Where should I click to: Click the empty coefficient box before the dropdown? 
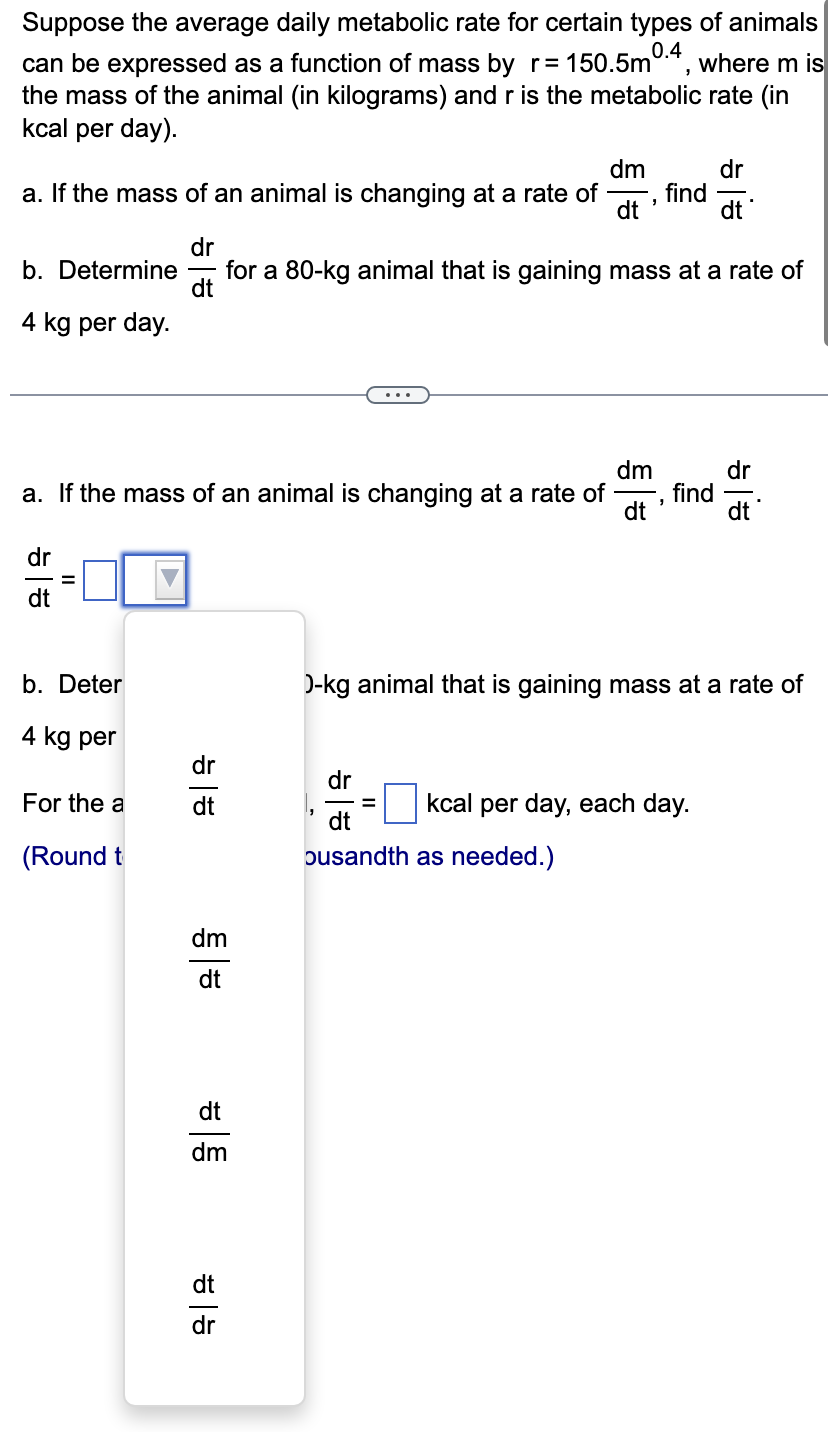(x=97, y=578)
